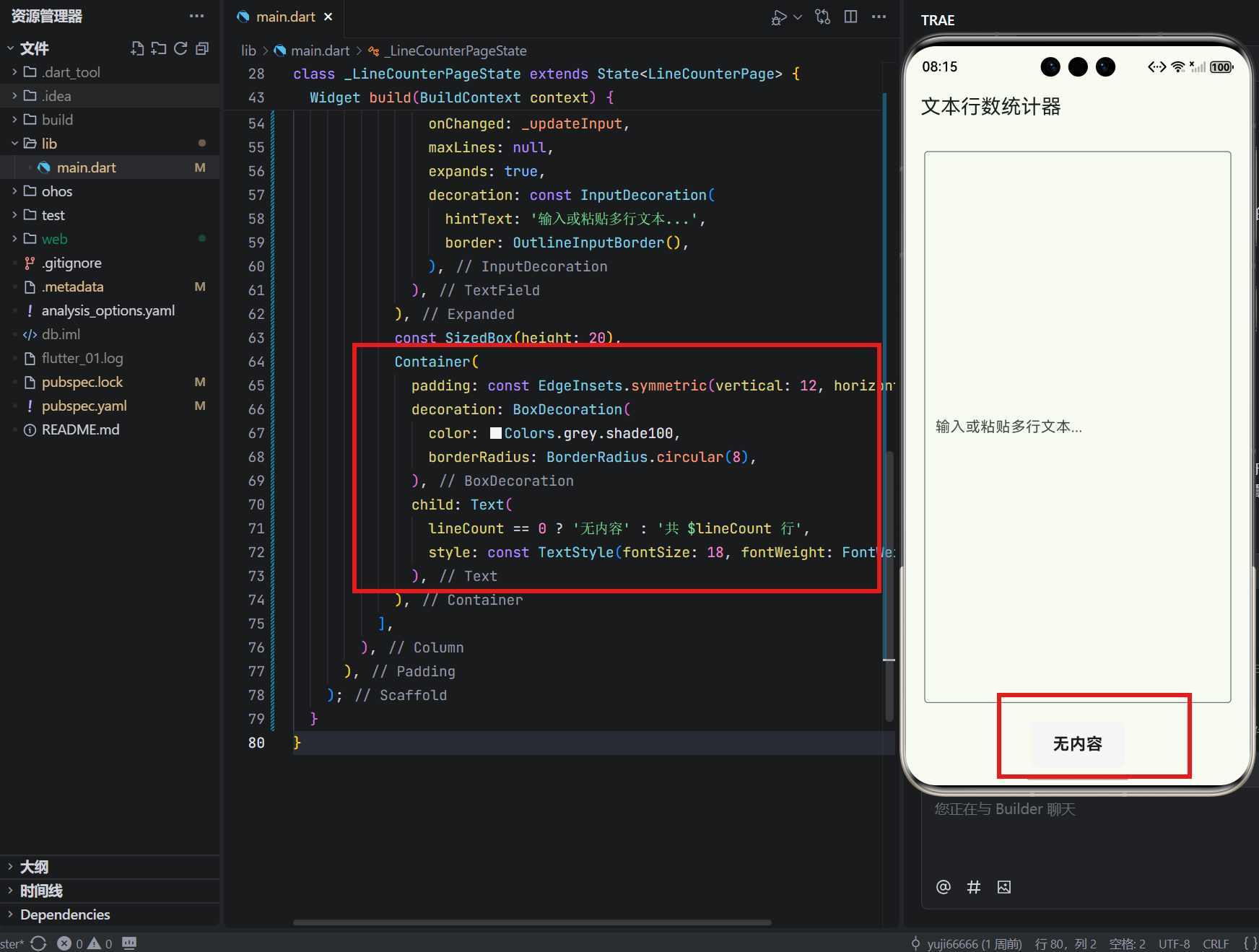The image size is (1259, 952).
Task: Click the image attach icon in chat
Action: [x=1004, y=887]
